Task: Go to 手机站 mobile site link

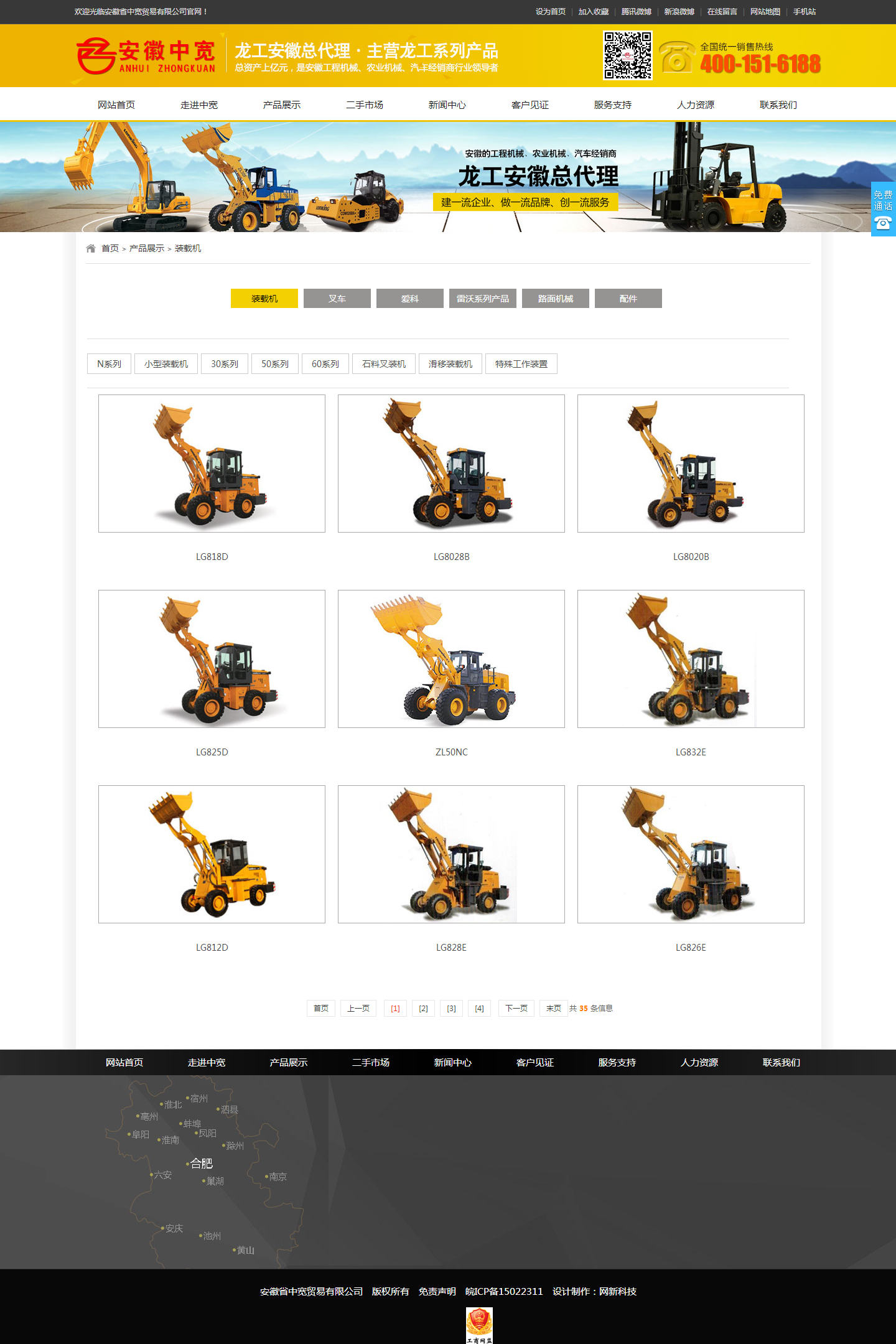Action: tap(805, 12)
